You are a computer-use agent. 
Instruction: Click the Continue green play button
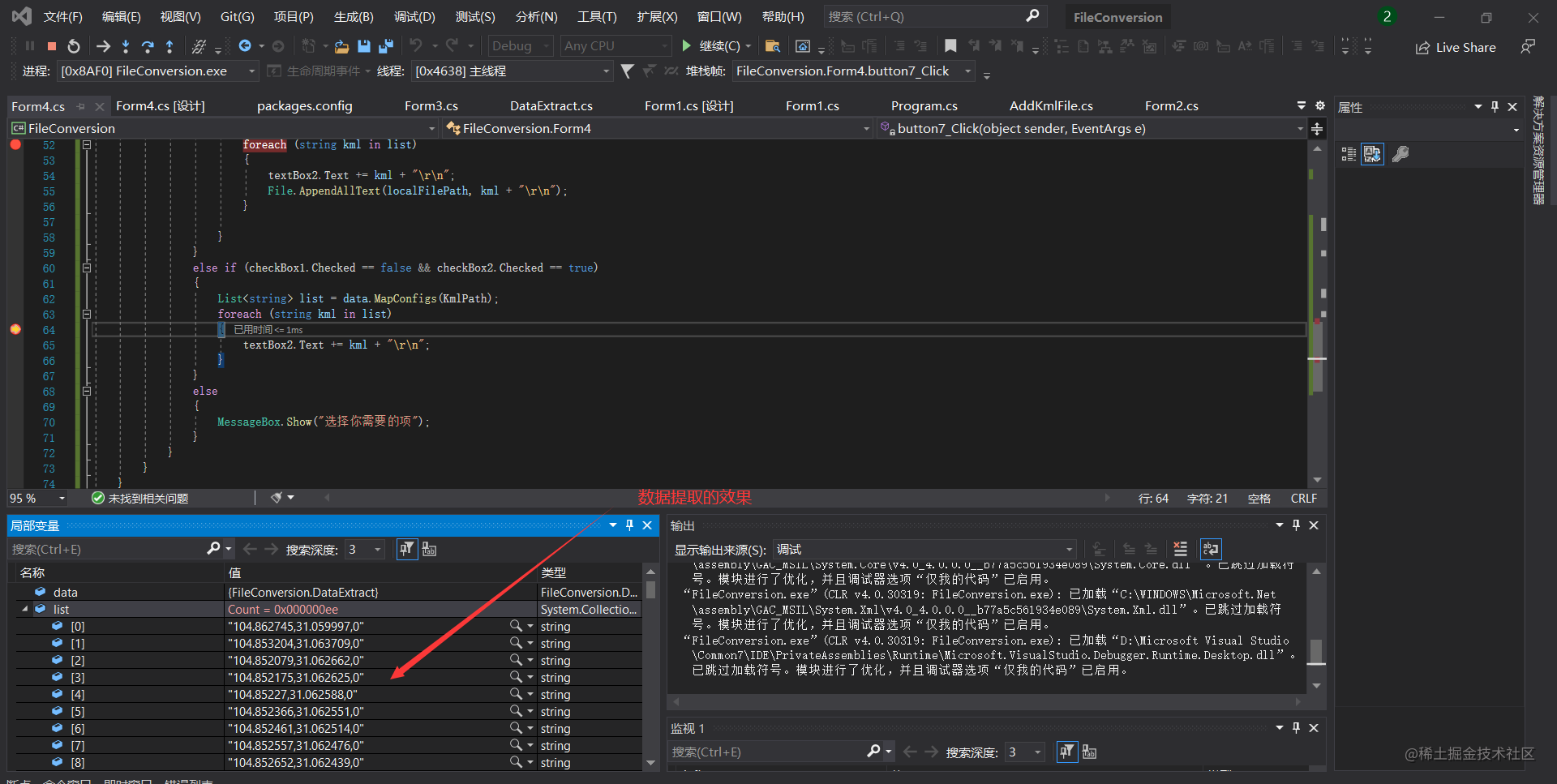687,46
